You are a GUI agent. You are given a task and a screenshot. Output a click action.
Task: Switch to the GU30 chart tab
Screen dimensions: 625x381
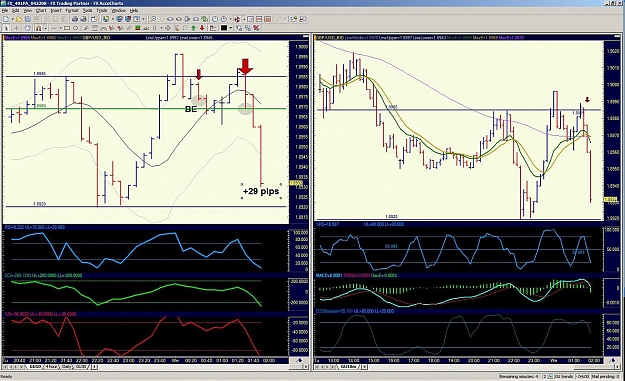(81, 366)
